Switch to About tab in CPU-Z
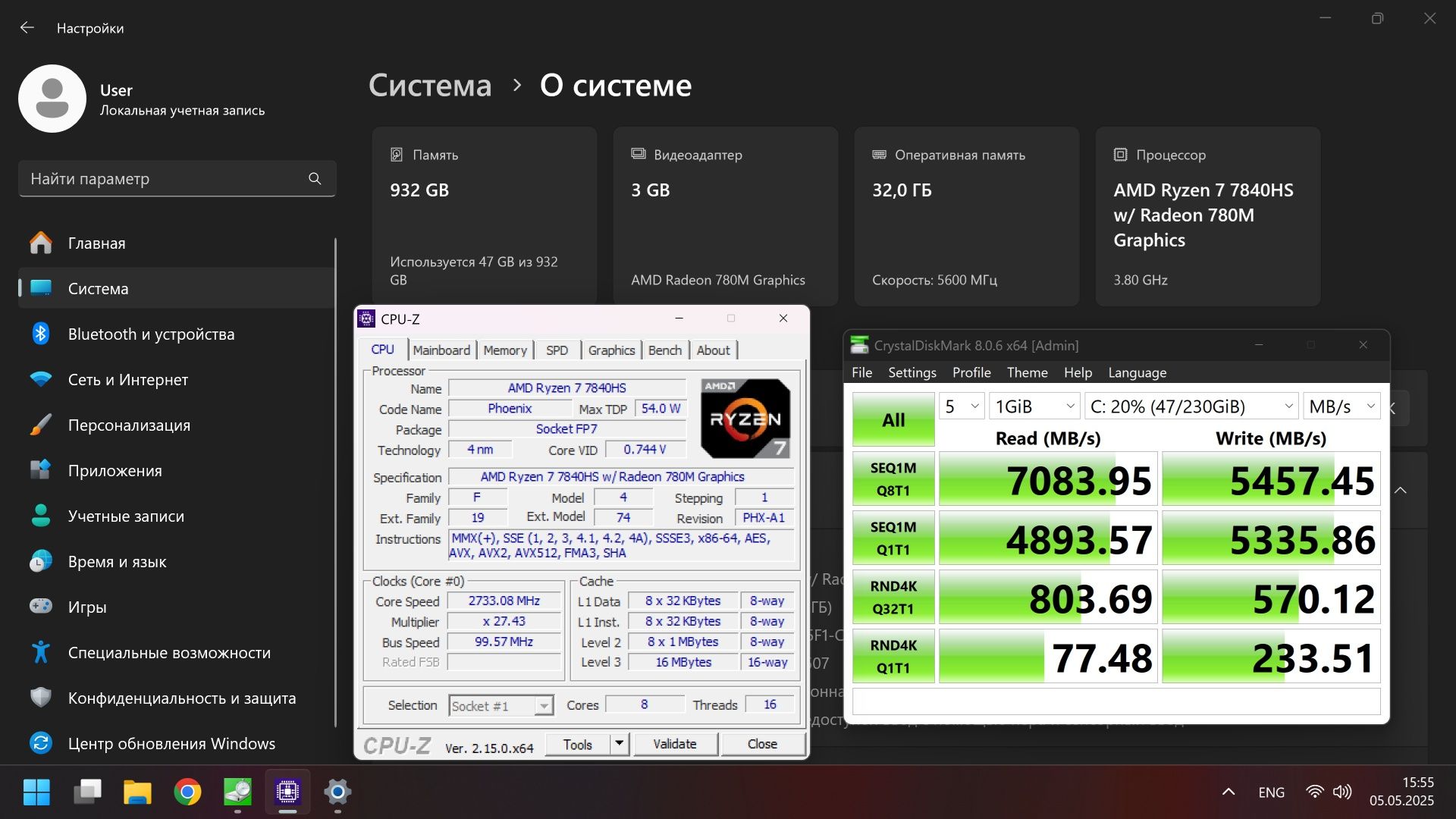 (713, 350)
